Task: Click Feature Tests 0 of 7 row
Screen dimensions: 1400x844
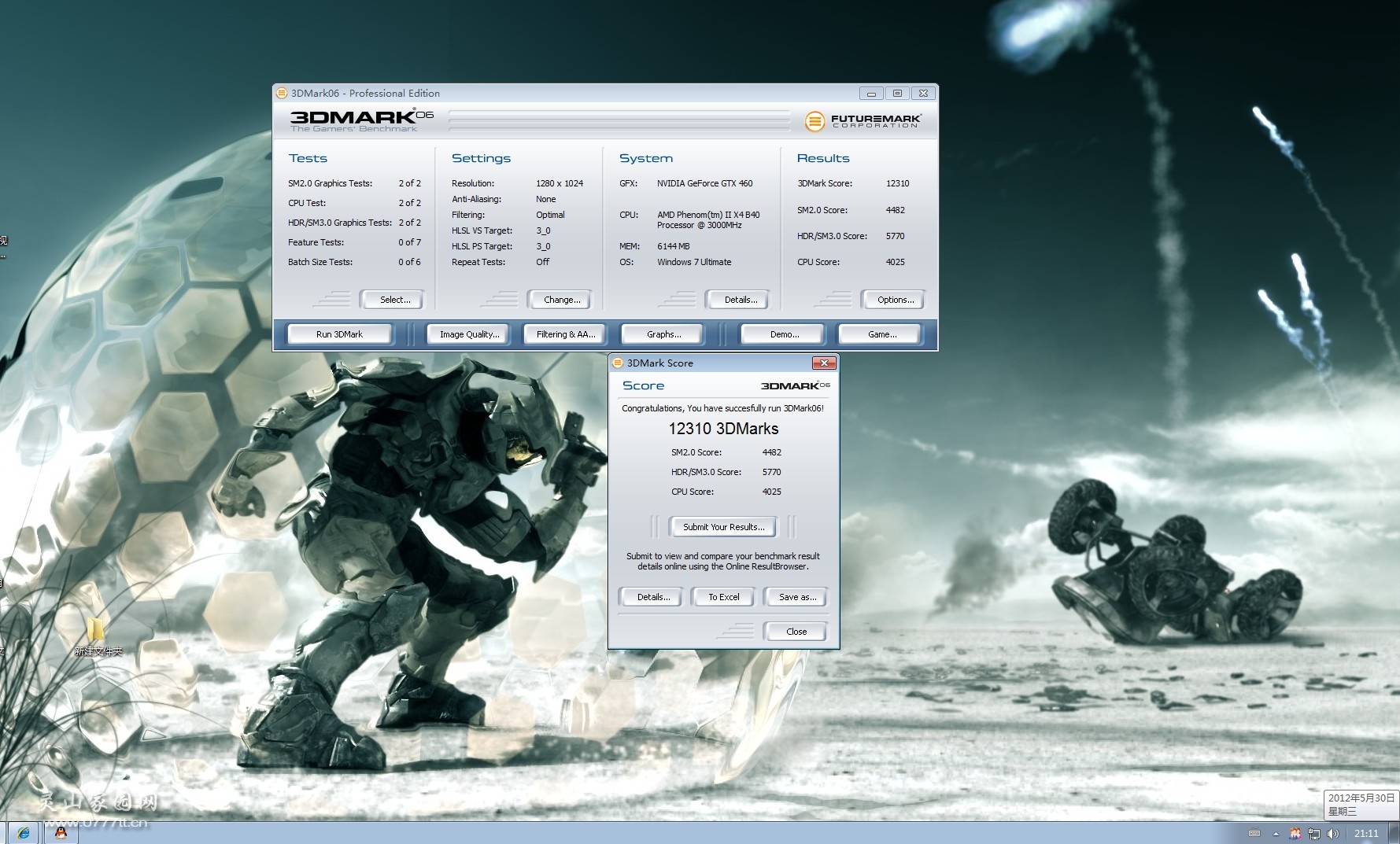Action: [x=354, y=242]
